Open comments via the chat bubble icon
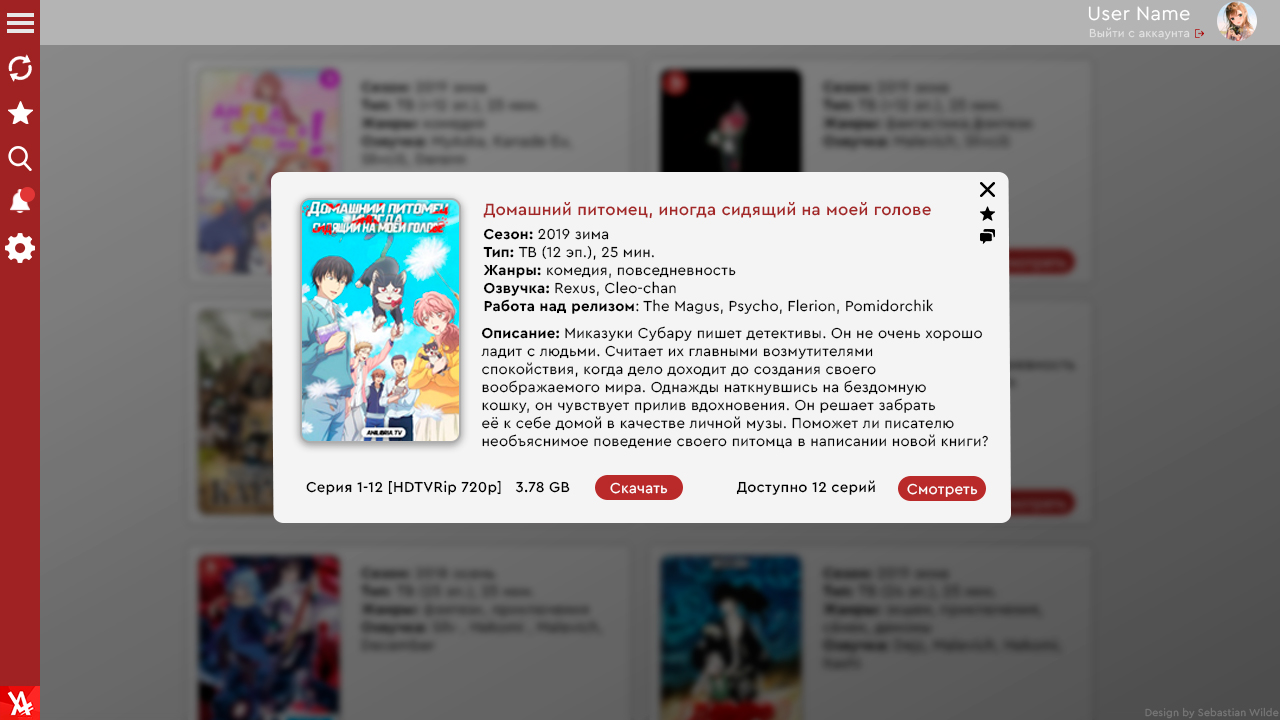 [987, 237]
